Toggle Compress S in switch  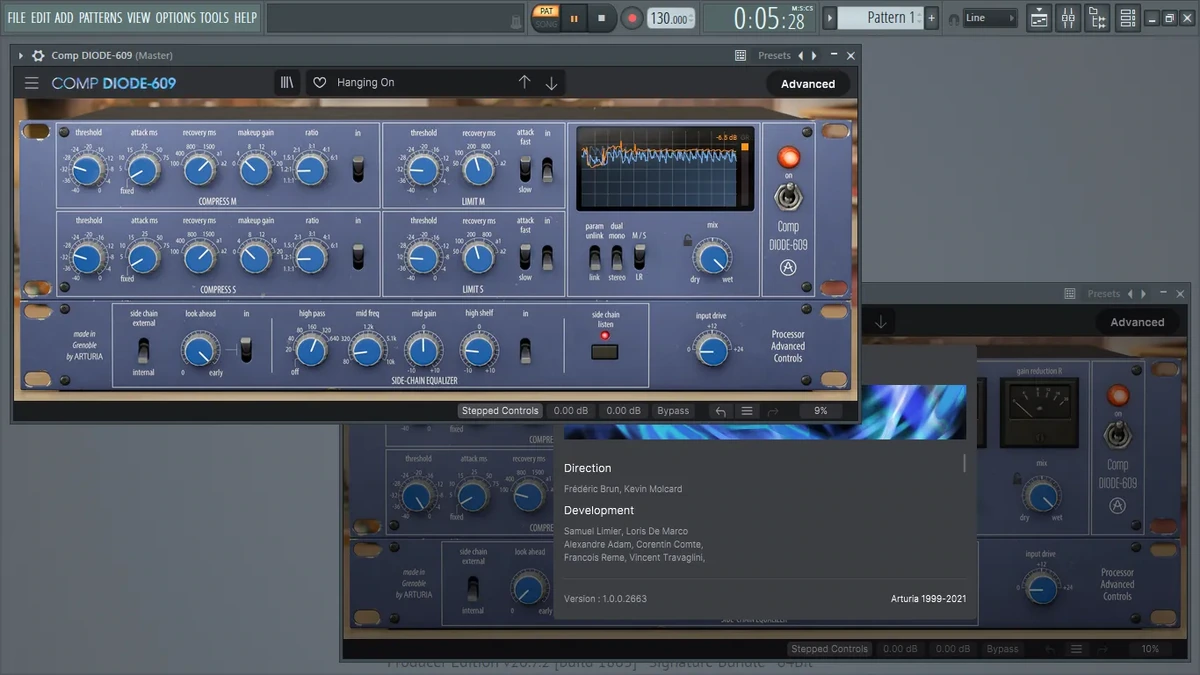(358, 256)
